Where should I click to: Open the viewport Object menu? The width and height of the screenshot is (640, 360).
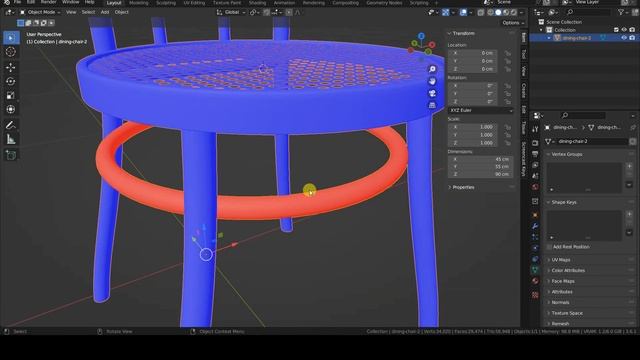pos(122,13)
